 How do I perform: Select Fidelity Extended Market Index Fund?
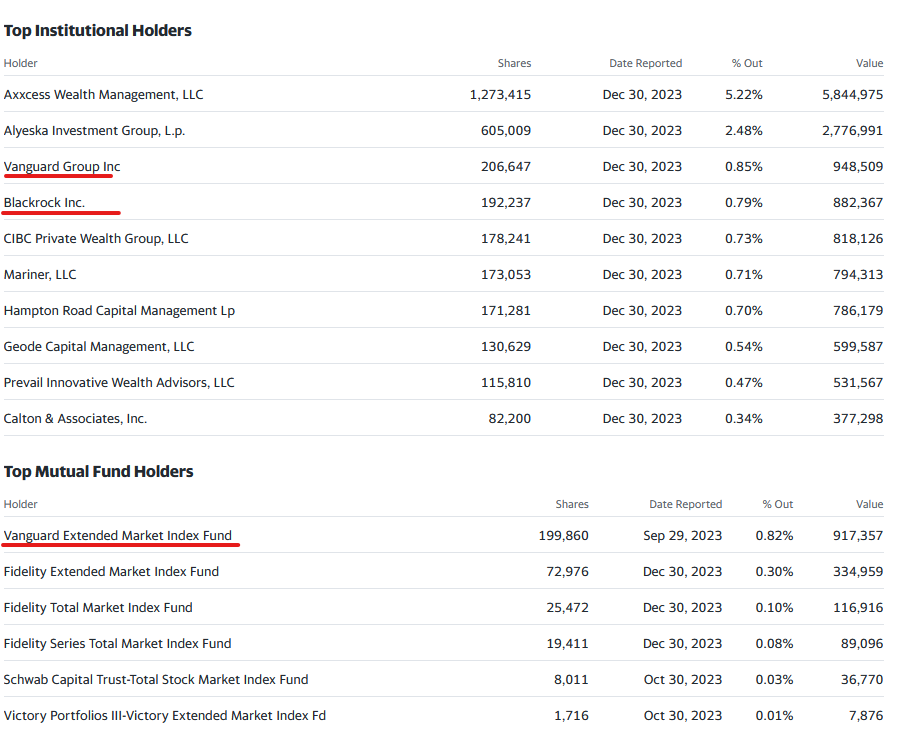pyautogui.click(x=111, y=571)
